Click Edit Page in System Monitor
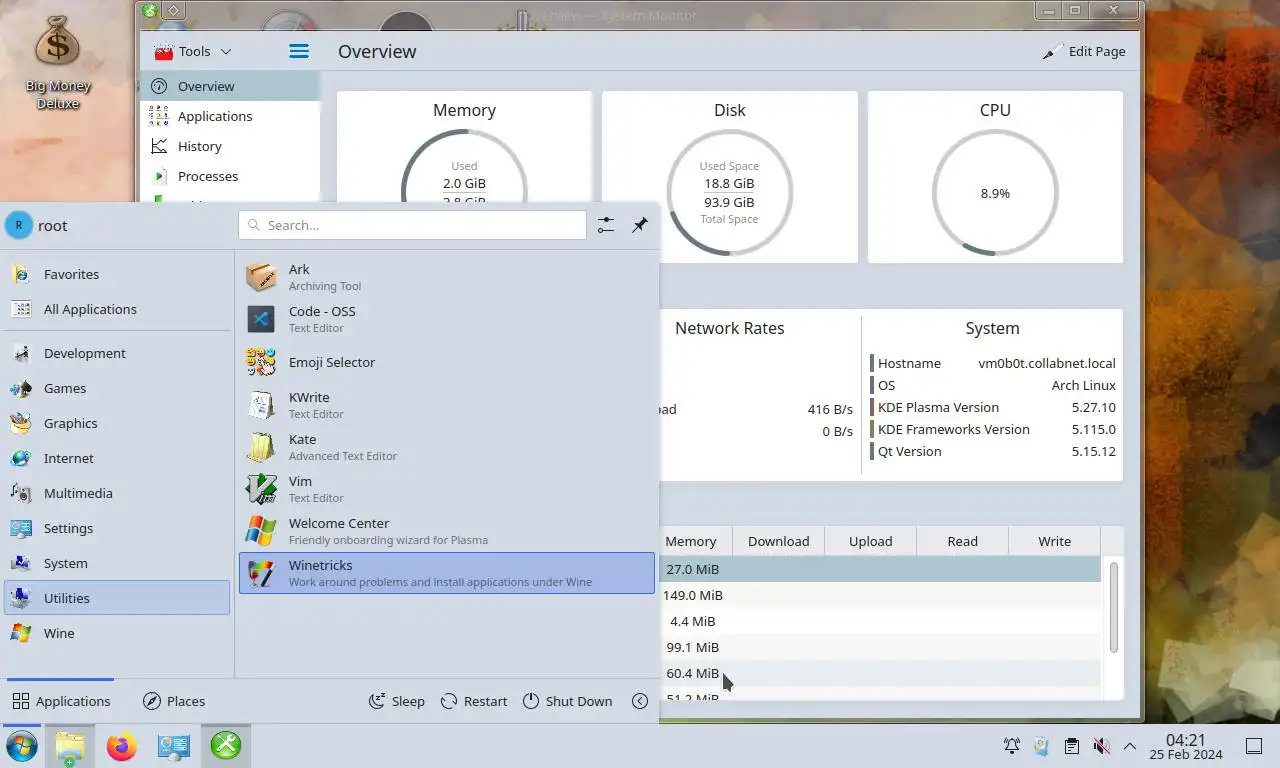 (1084, 51)
